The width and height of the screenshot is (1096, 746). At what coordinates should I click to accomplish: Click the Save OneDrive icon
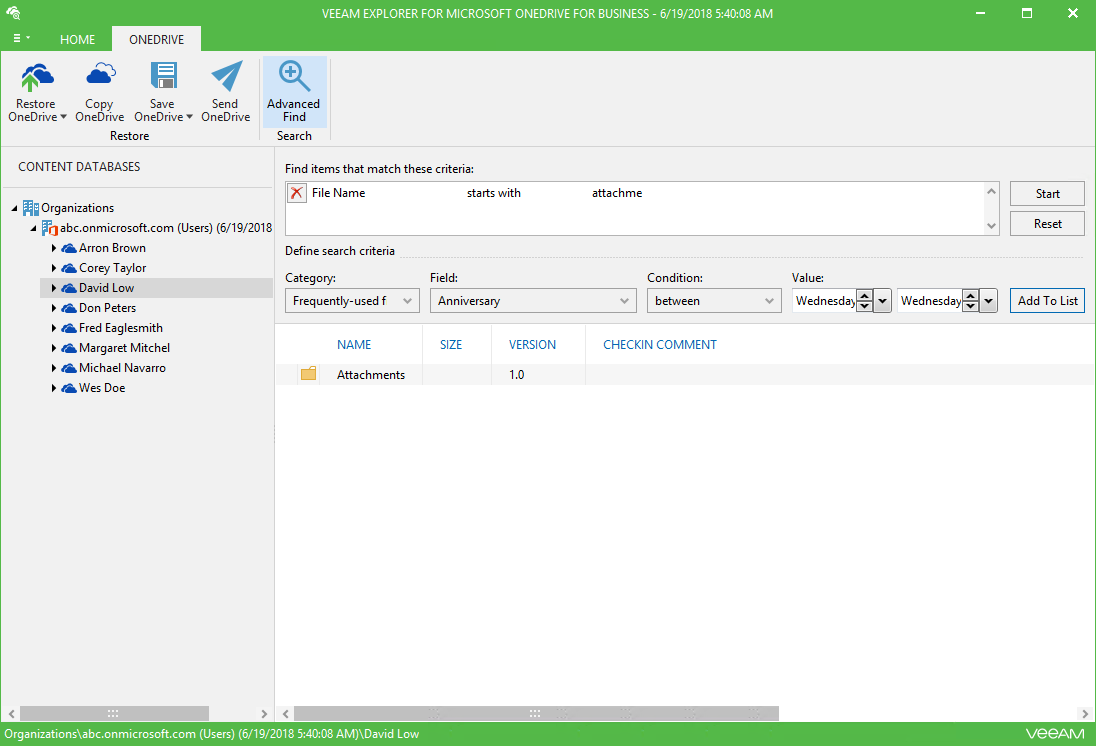coord(164,76)
